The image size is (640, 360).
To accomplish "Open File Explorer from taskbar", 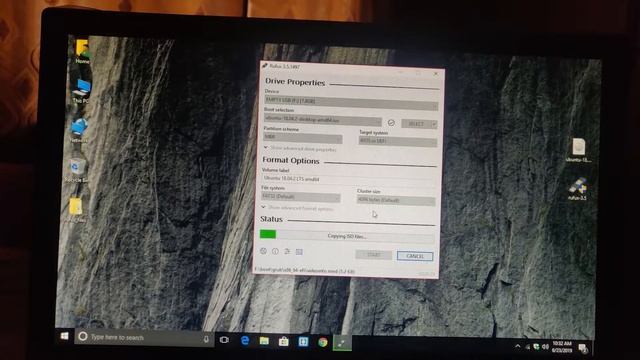I will [264, 340].
